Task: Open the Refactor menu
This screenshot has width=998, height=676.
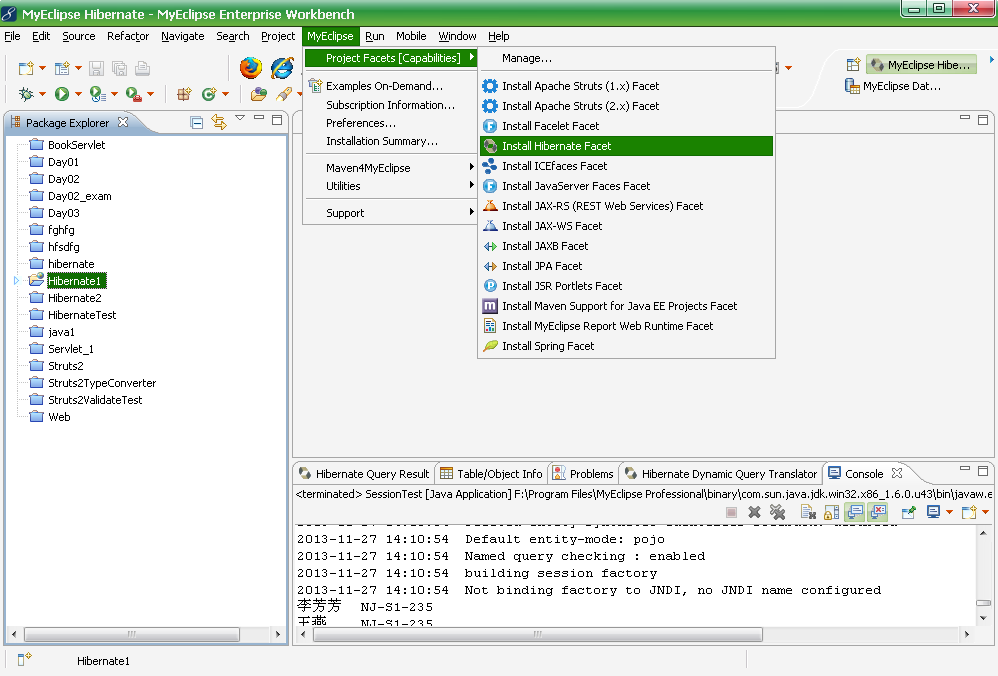Action: pyautogui.click(x=128, y=36)
